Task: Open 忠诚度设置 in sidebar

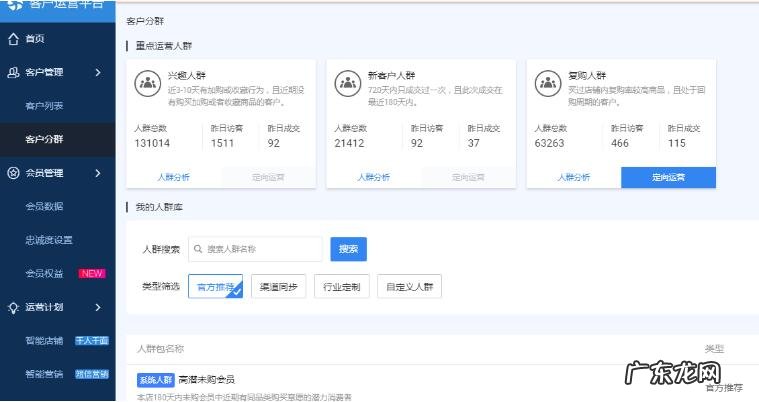Action: (x=49, y=240)
